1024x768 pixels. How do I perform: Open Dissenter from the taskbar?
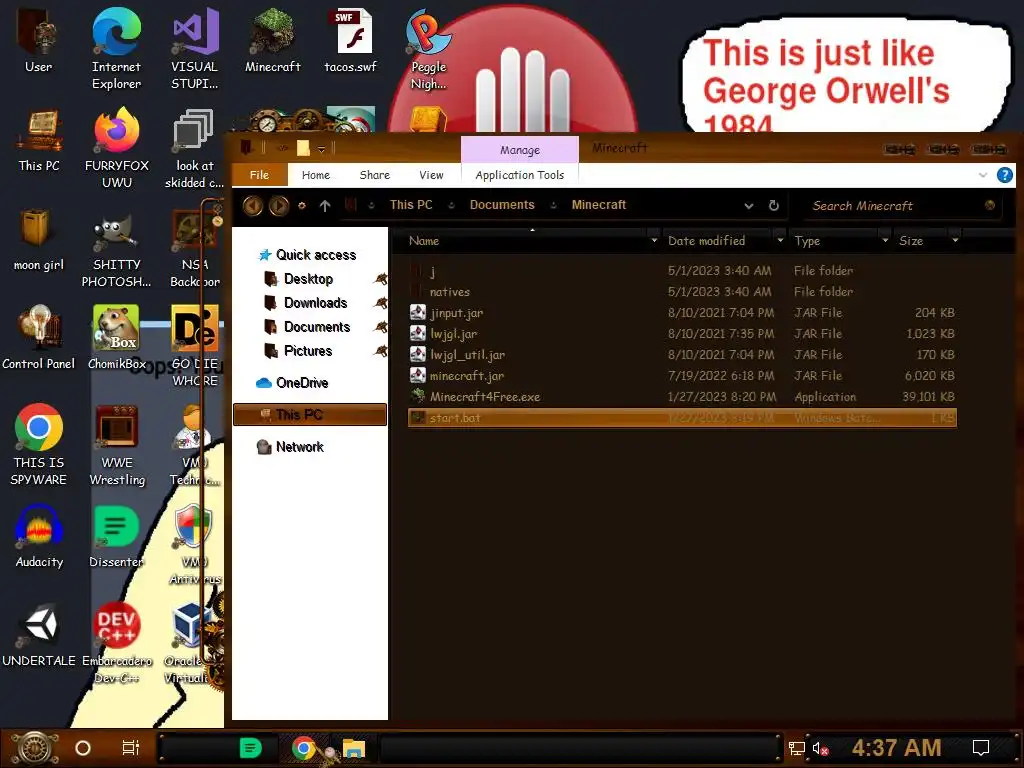click(x=250, y=748)
